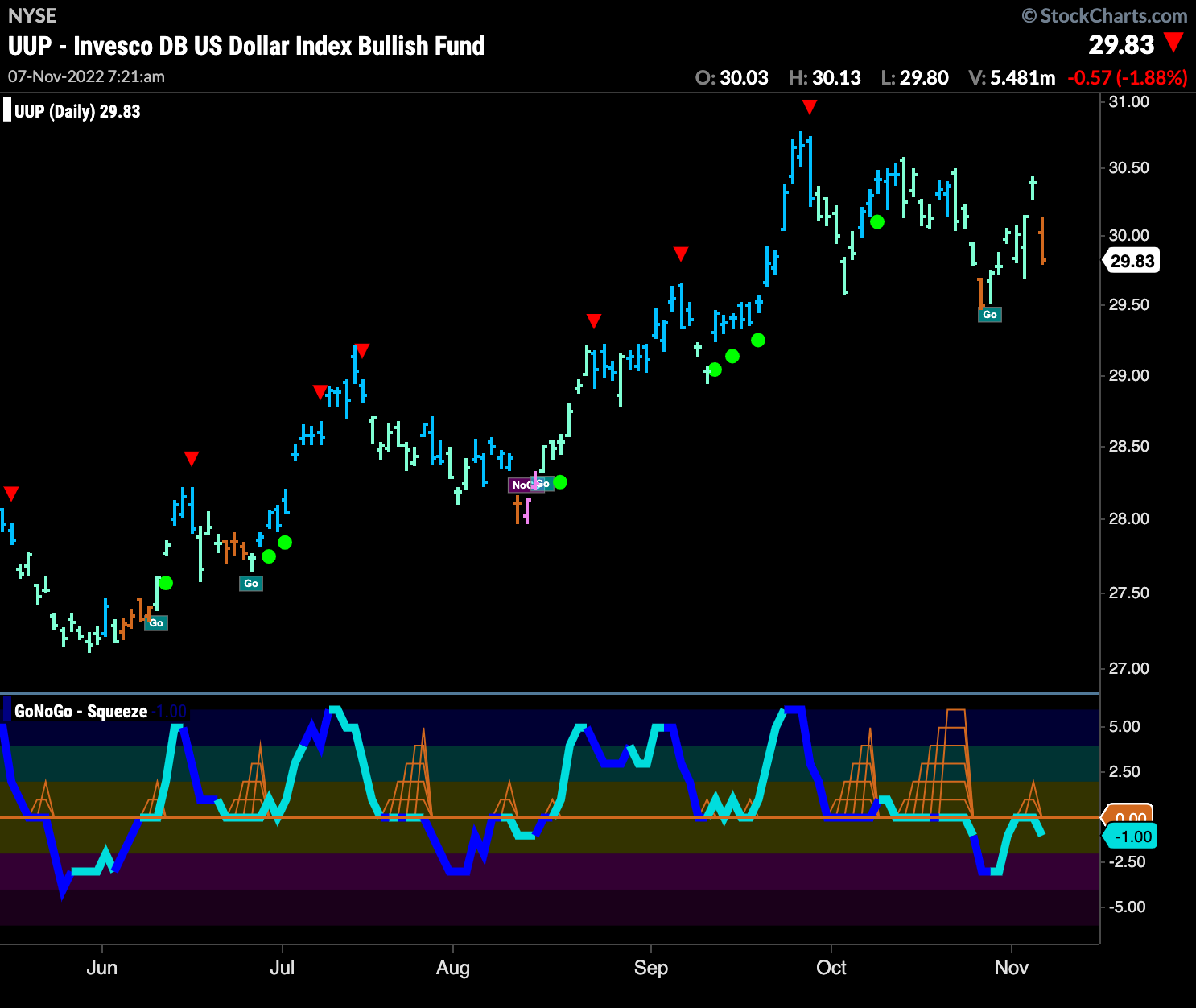The height and width of the screenshot is (1008, 1196).
Task: Click the StockCharts.com copyright label
Action: pyautogui.click(x=1104, y=15)
